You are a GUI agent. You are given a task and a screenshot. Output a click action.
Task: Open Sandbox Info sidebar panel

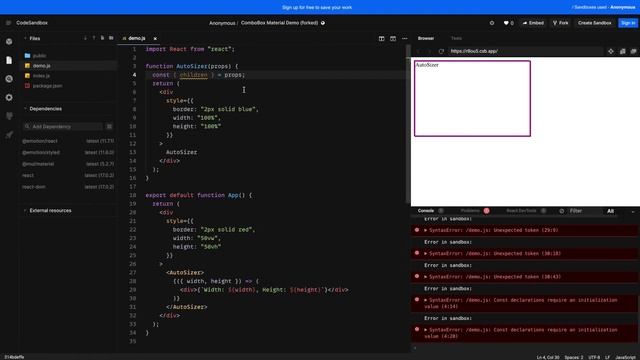click(x=9, y=42)
